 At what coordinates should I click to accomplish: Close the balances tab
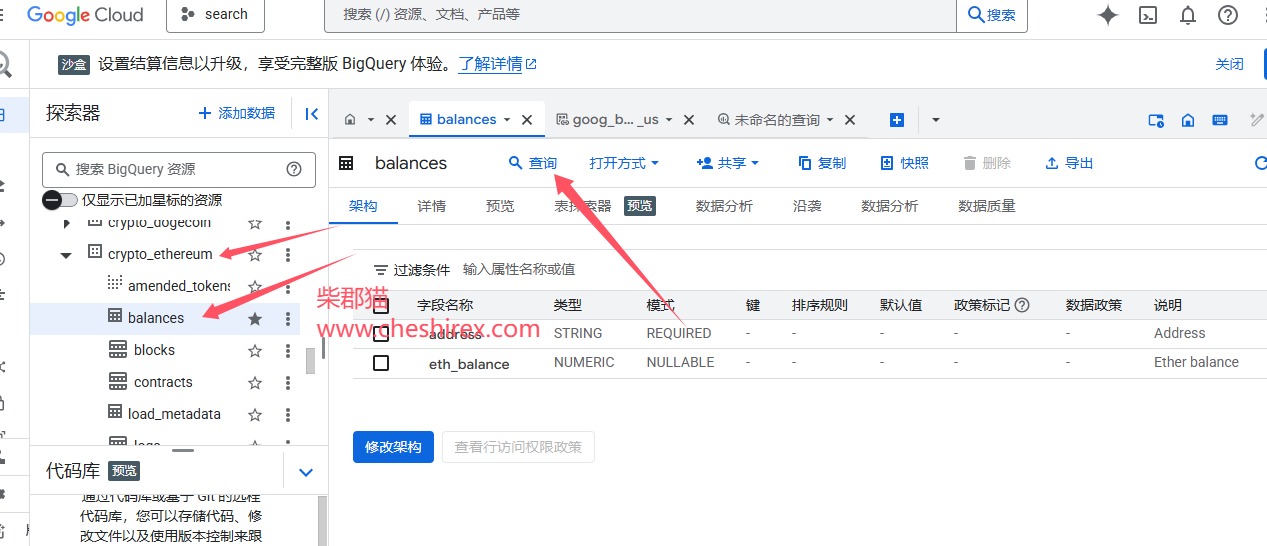527,120
